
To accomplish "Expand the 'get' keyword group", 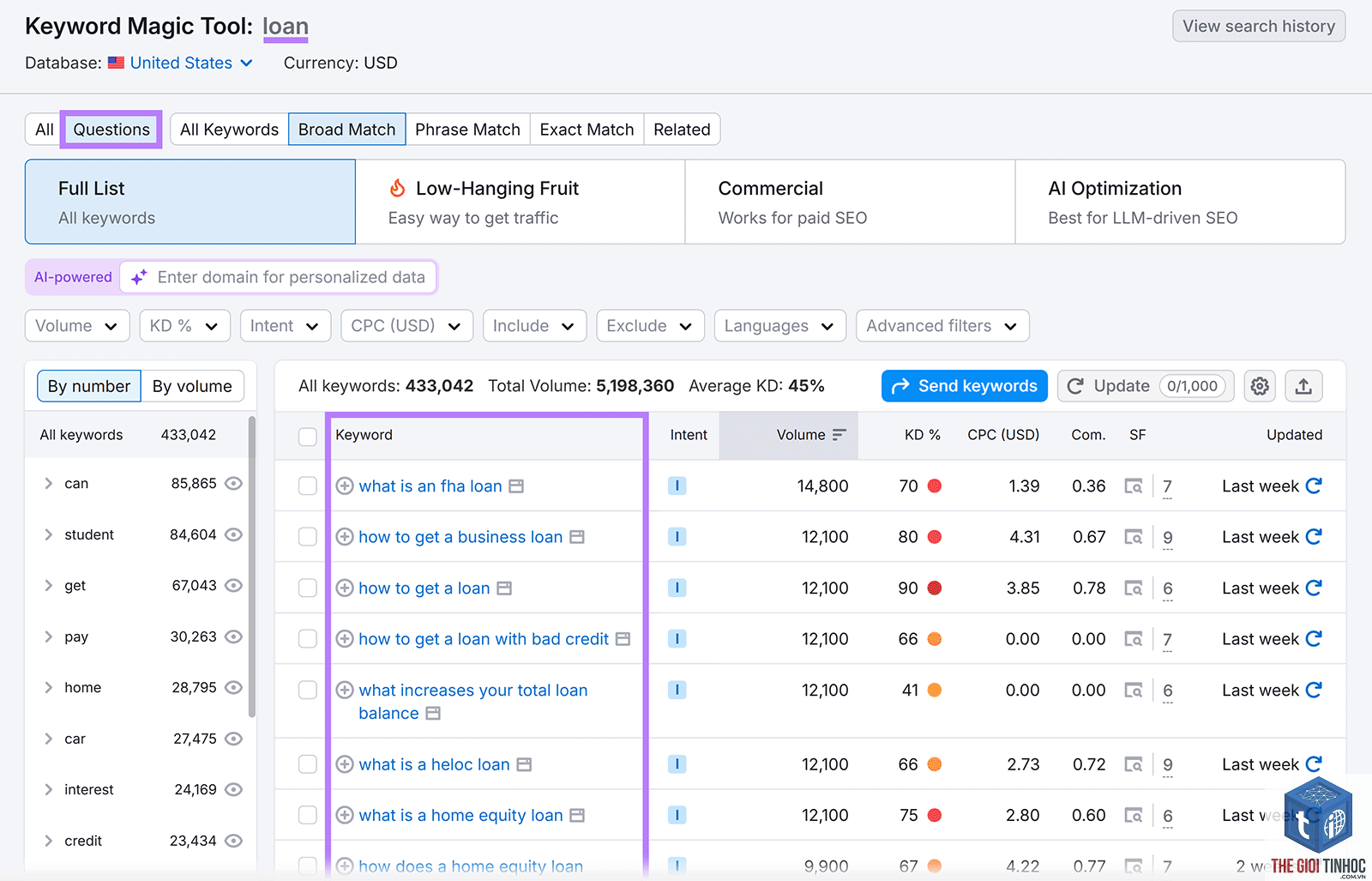I will click(48, 586).
